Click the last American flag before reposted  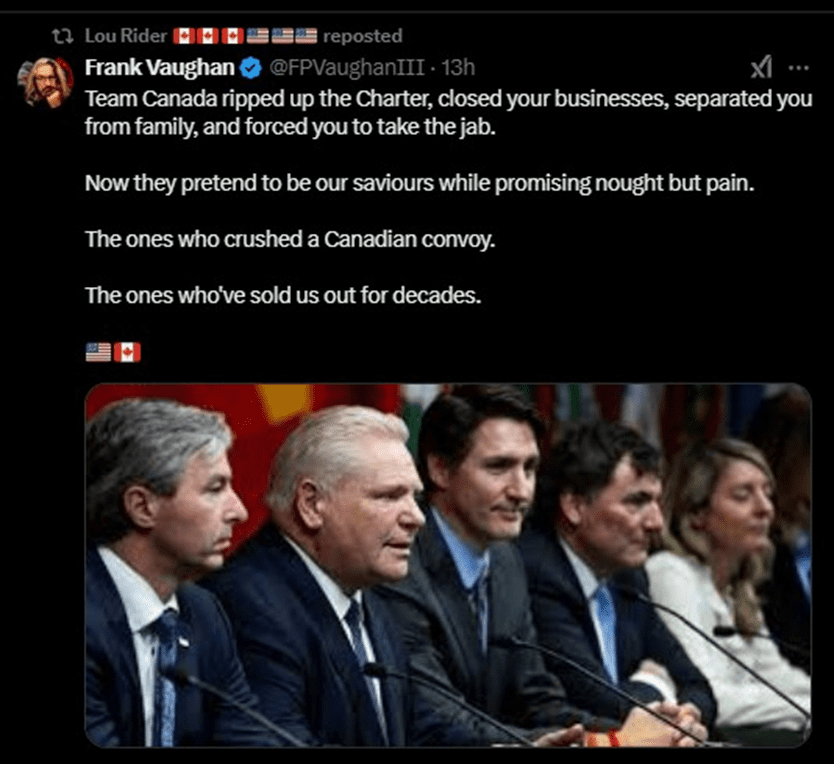306,36
